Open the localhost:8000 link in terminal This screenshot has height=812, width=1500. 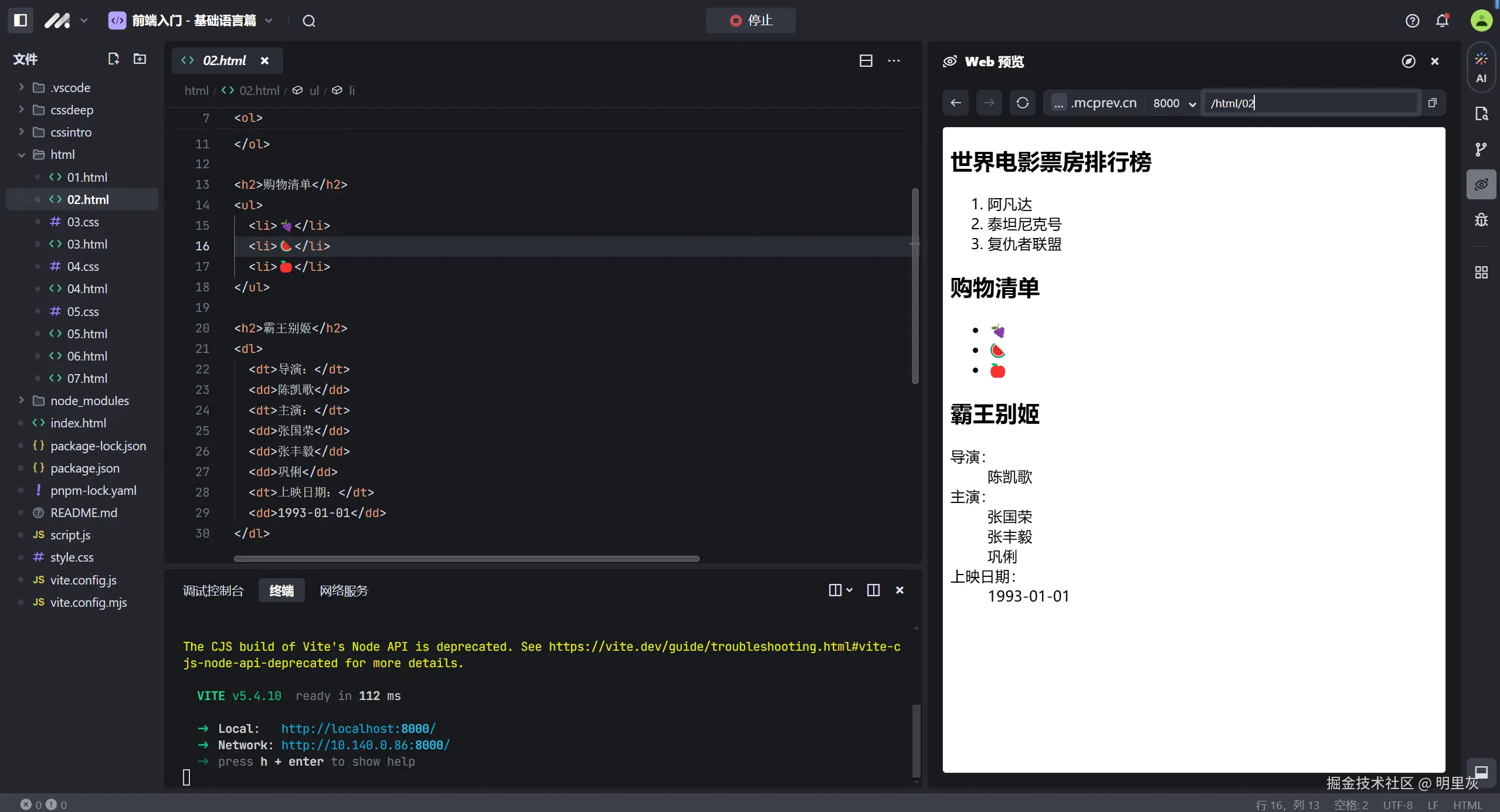coord(358,729)
